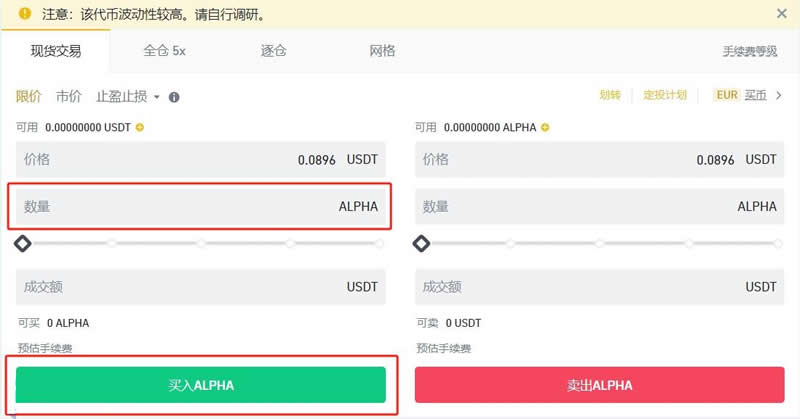This screenshot has width=800, height=419.
Task: Click the arrow next to EUR 买币
Action: tap(779, 95)
